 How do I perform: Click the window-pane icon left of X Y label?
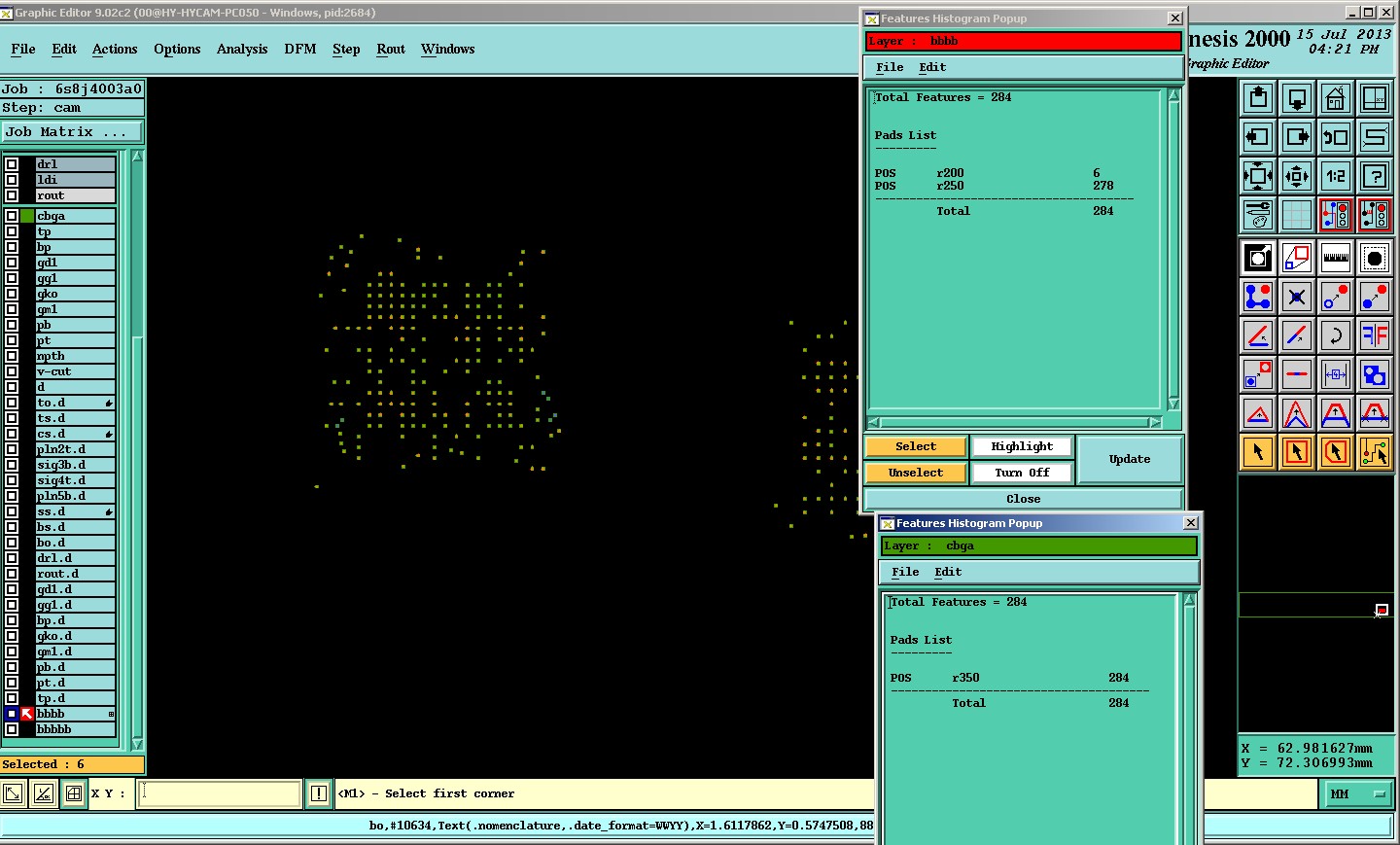[x=74, y=794]
